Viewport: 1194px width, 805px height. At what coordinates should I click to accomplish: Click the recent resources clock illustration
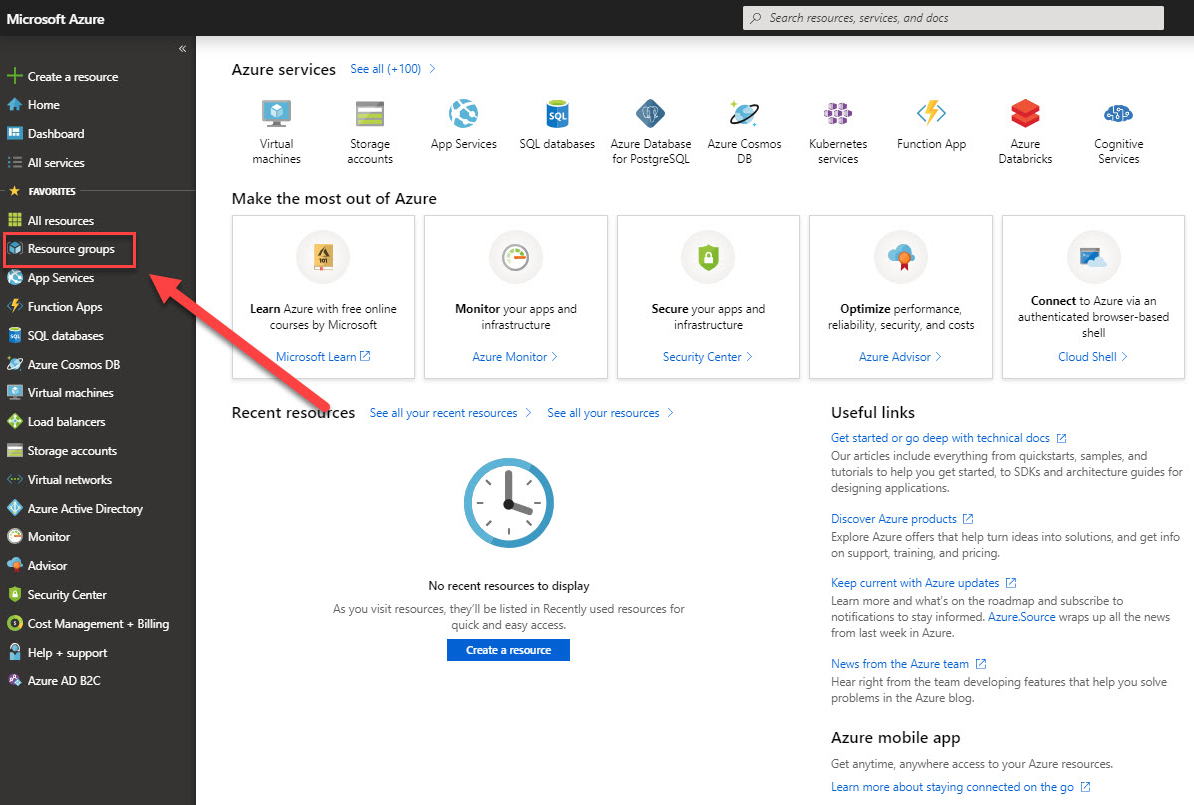coord(509,503)
